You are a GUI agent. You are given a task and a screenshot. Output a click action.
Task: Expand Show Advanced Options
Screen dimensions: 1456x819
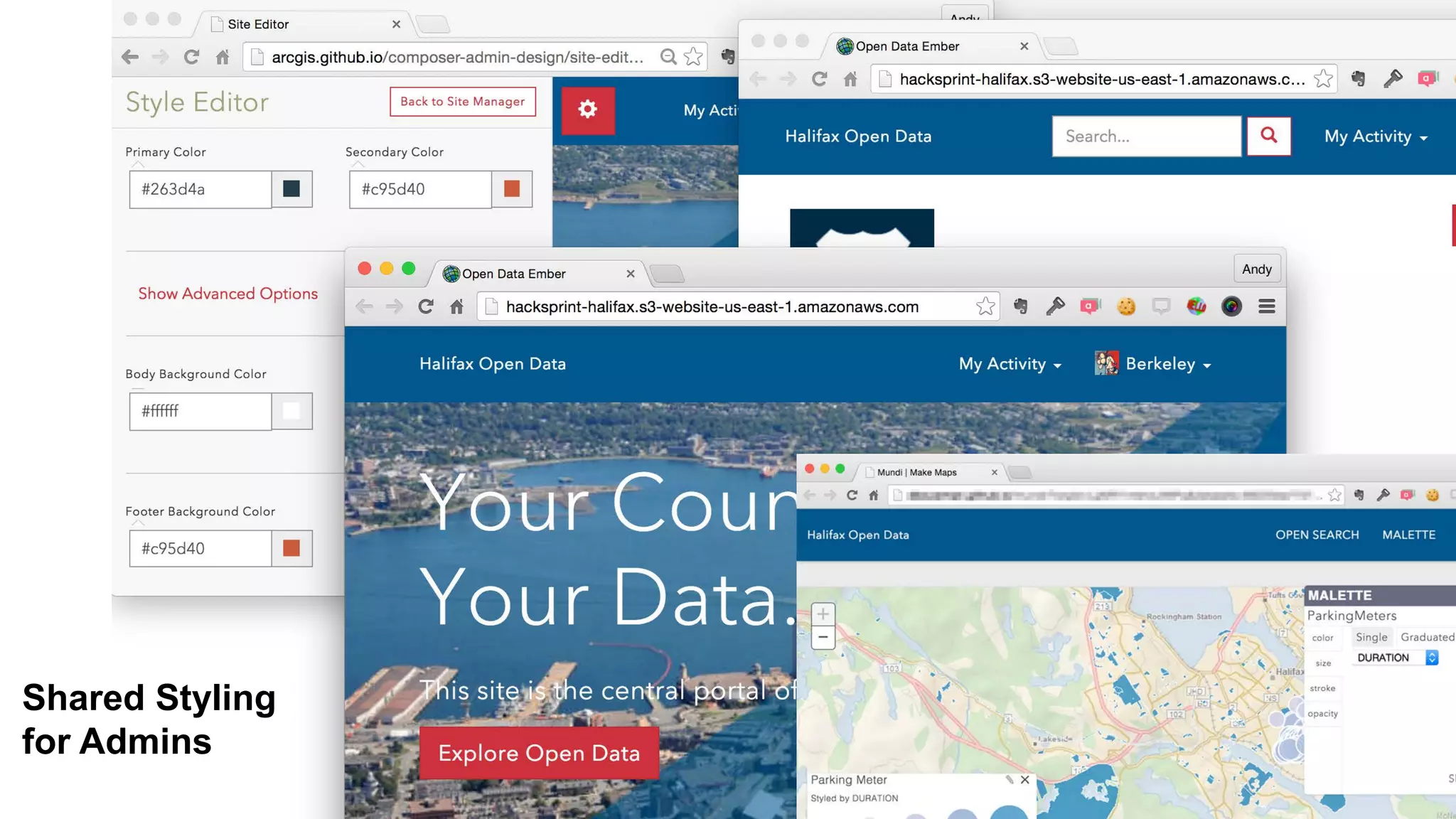pyautogui.click(x=227, y=294)
